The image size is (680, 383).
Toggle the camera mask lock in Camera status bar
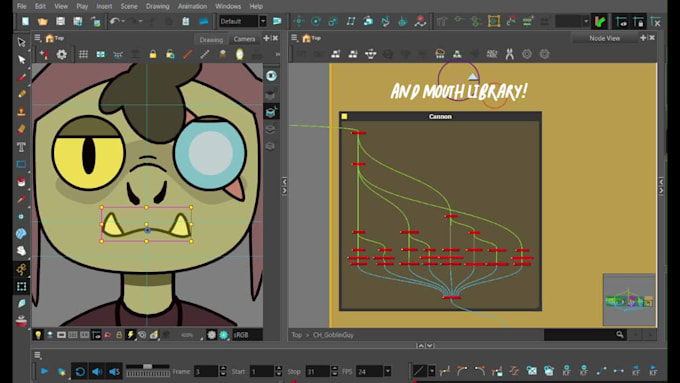[x=119, y=335]
